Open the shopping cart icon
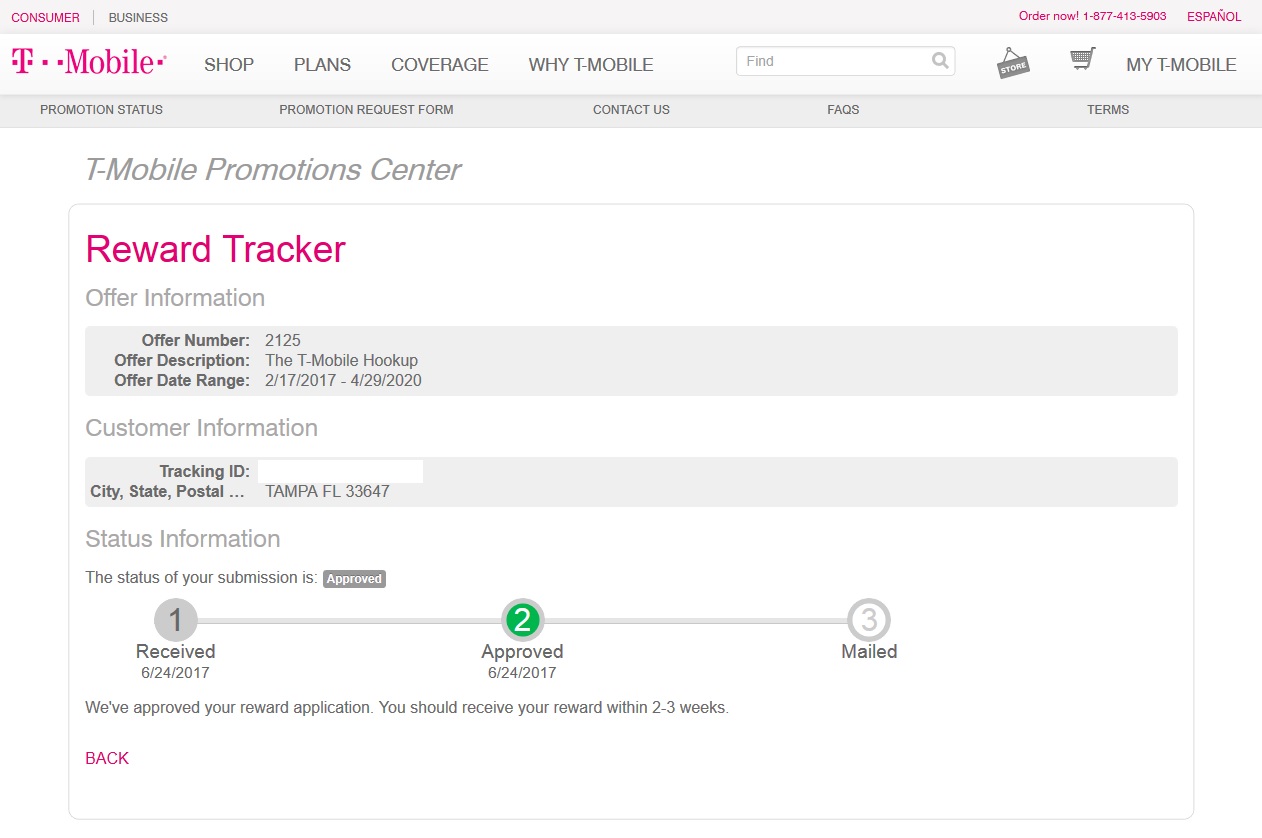1262x838 pixels. 1082,59
